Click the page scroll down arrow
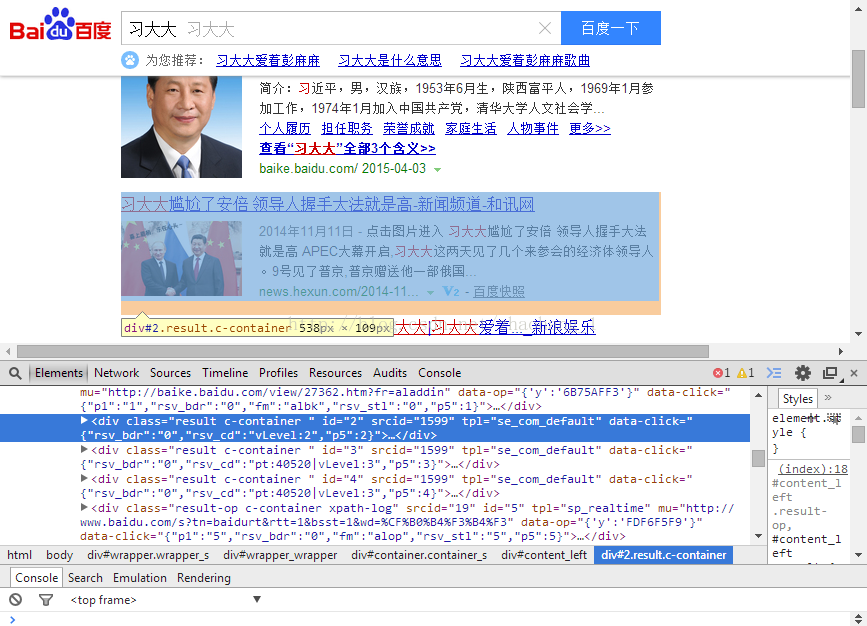 858,333
